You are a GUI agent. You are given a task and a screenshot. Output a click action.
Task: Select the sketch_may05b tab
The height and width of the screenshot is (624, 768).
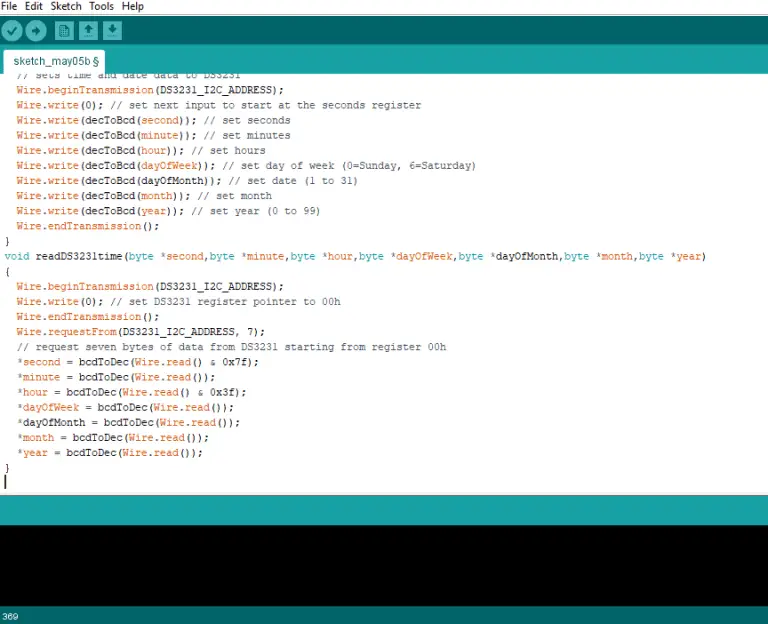55,61
